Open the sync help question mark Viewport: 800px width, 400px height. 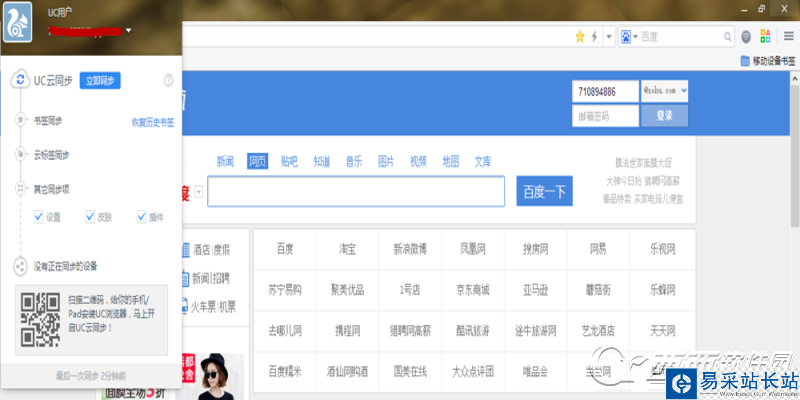pyautogui.click(x=168, y=80)
